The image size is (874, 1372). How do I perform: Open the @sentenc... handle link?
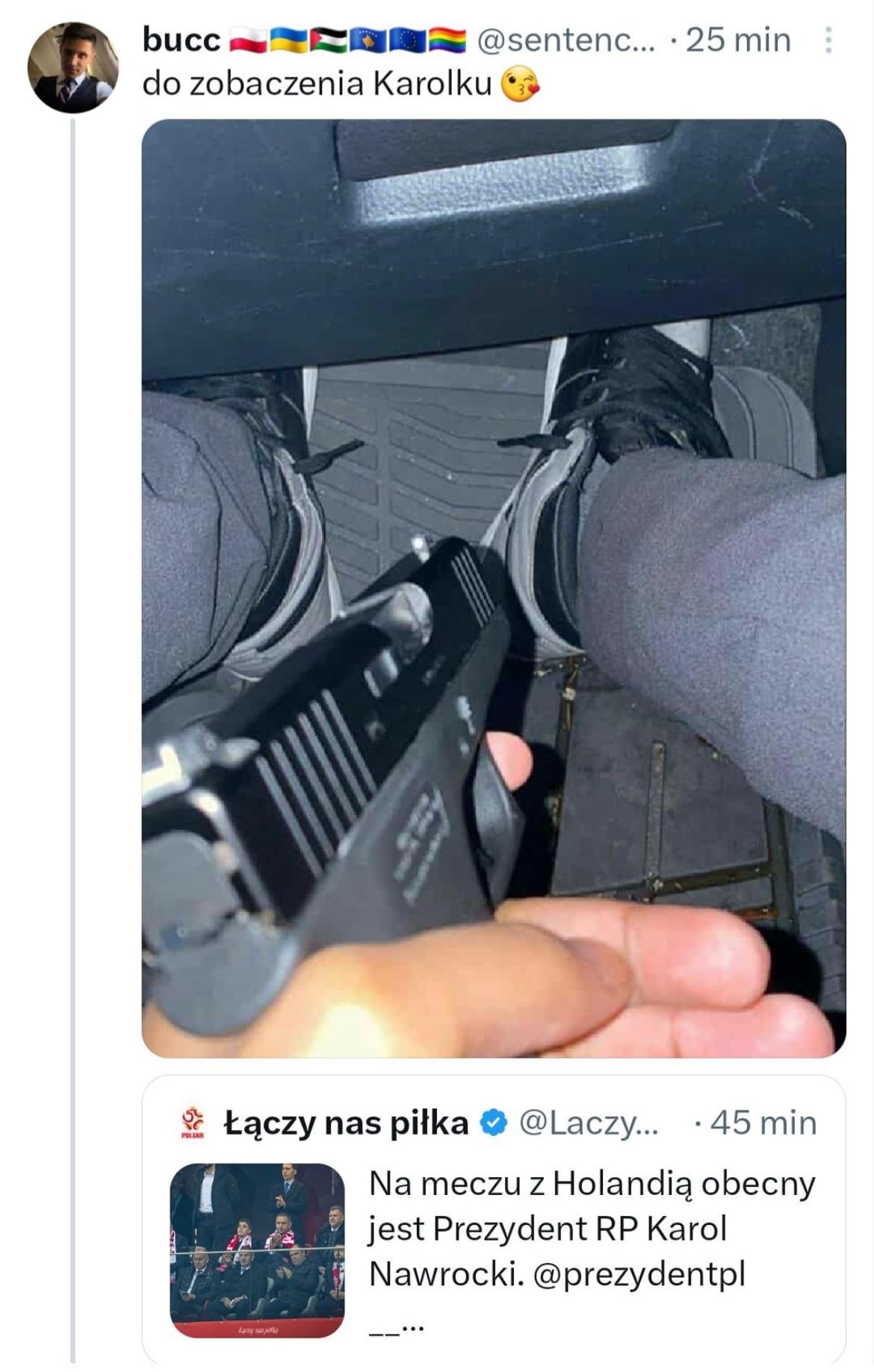click(x=565, y=41)
